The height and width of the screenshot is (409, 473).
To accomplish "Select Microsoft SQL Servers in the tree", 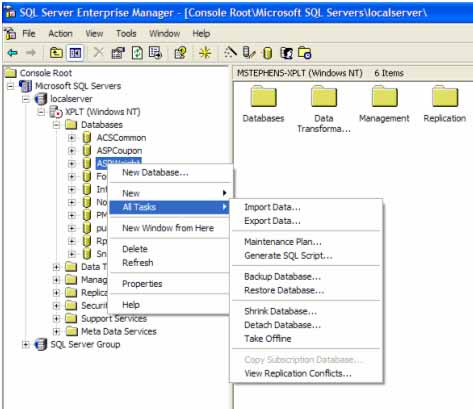I will pyautogui.click(x=78, y=86).
